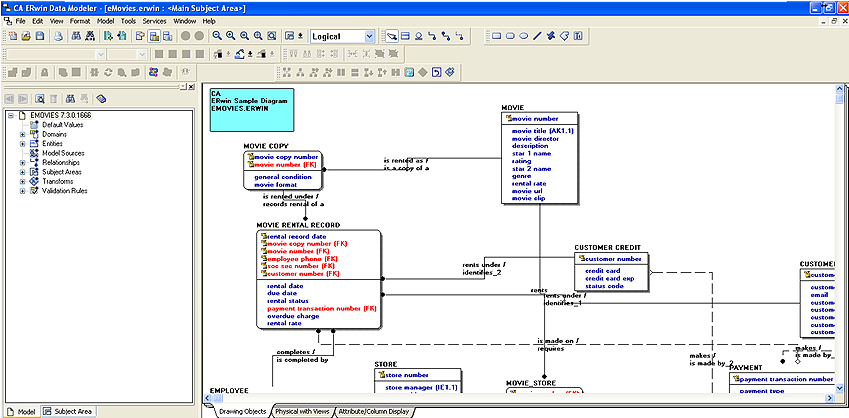This screenshot has width=849, height=418.
Task: Open the Format menu
Action: (80, 20)
